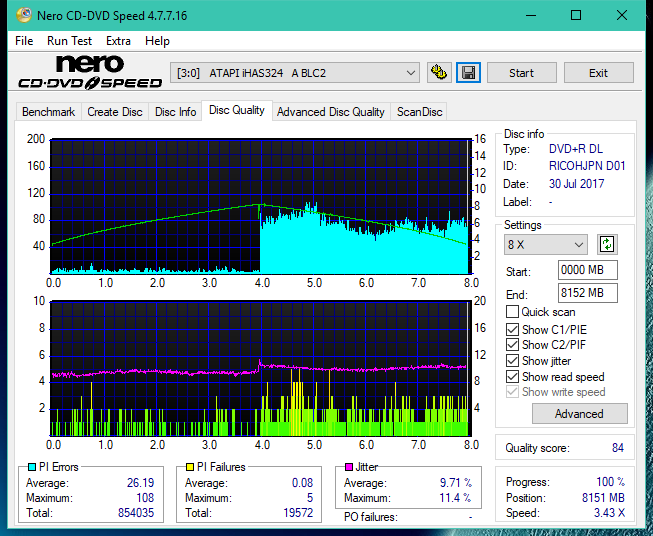653x536 pixels.
Task: Click Jitter maximum 11.4 %
Action: (x=456, y=498)
